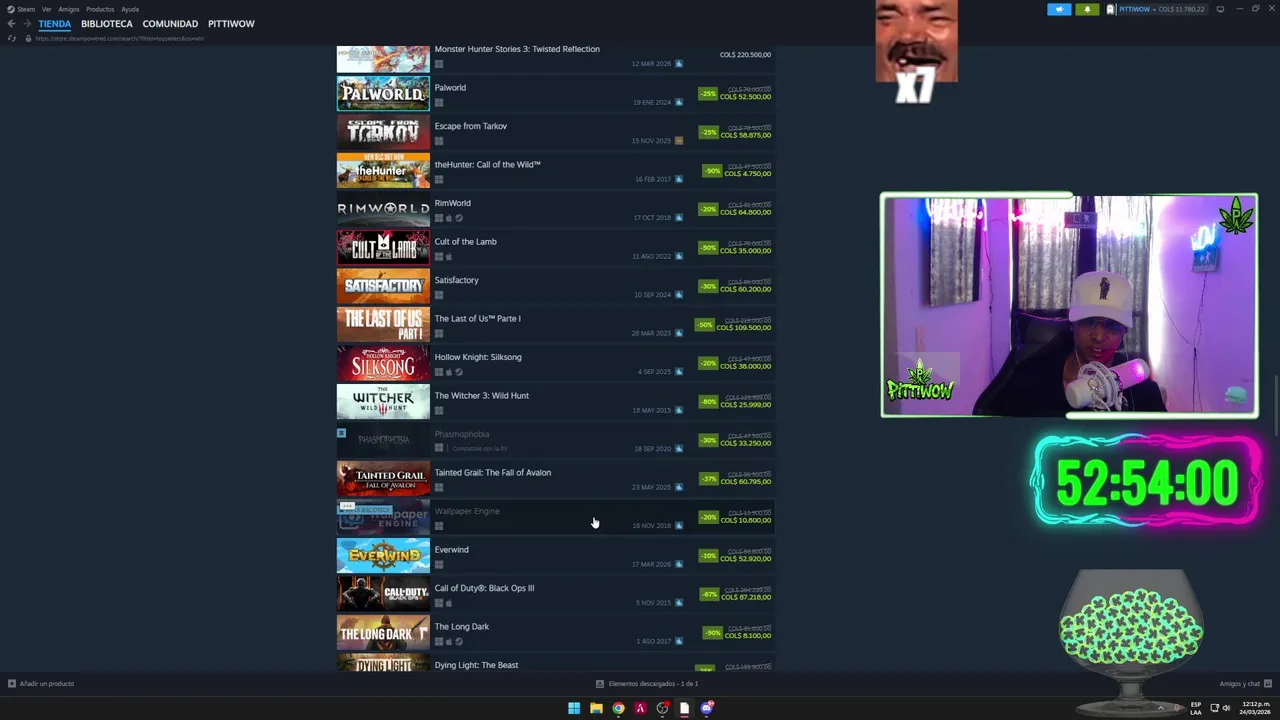Open the taskbar clock and date
This screenshot has width=1280, height=720.
coord(1255,708)
